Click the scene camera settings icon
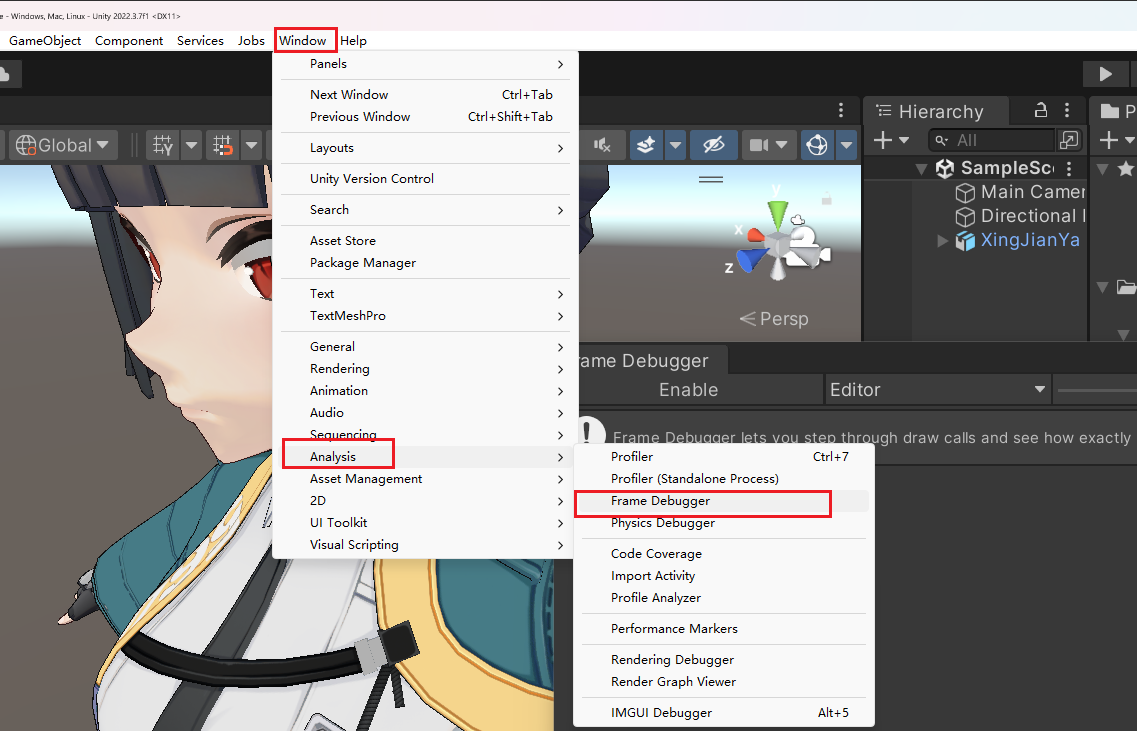 pos(759,145)
